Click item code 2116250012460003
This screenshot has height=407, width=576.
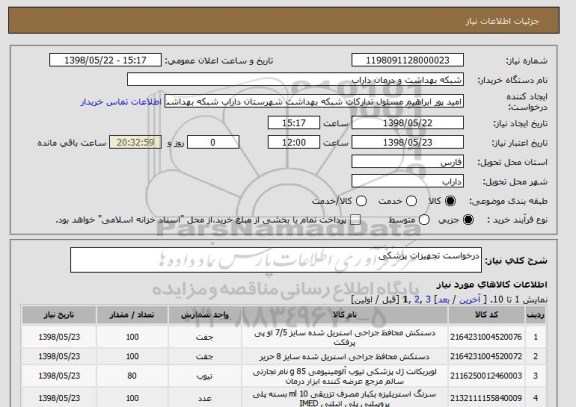tap(486, 376)
